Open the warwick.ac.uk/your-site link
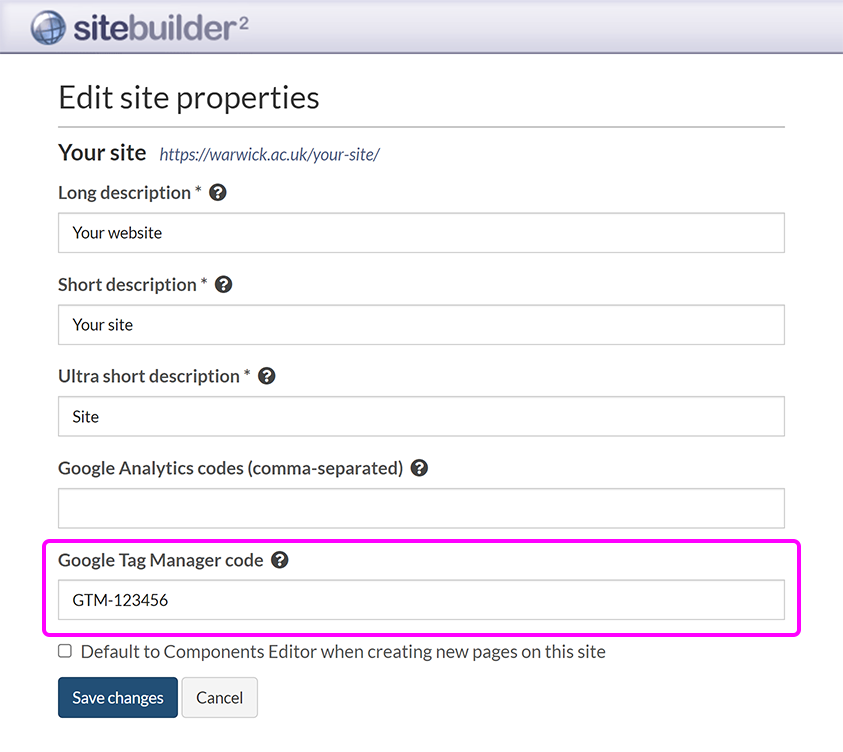 tap(268, 156)
